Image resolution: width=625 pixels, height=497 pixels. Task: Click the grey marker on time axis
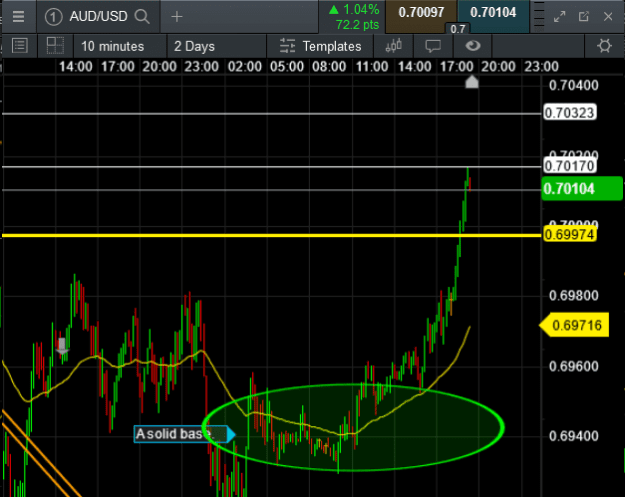tap(472, 82)
